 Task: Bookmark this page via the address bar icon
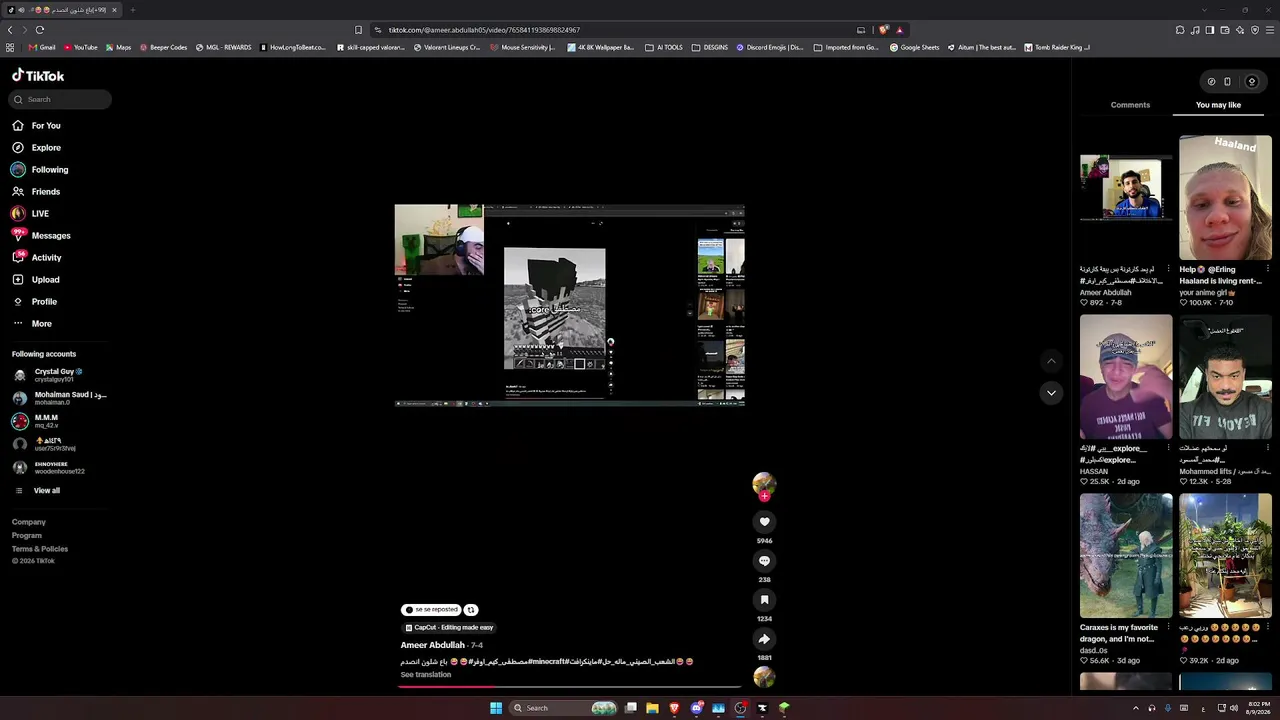click(x=358, y=30)
